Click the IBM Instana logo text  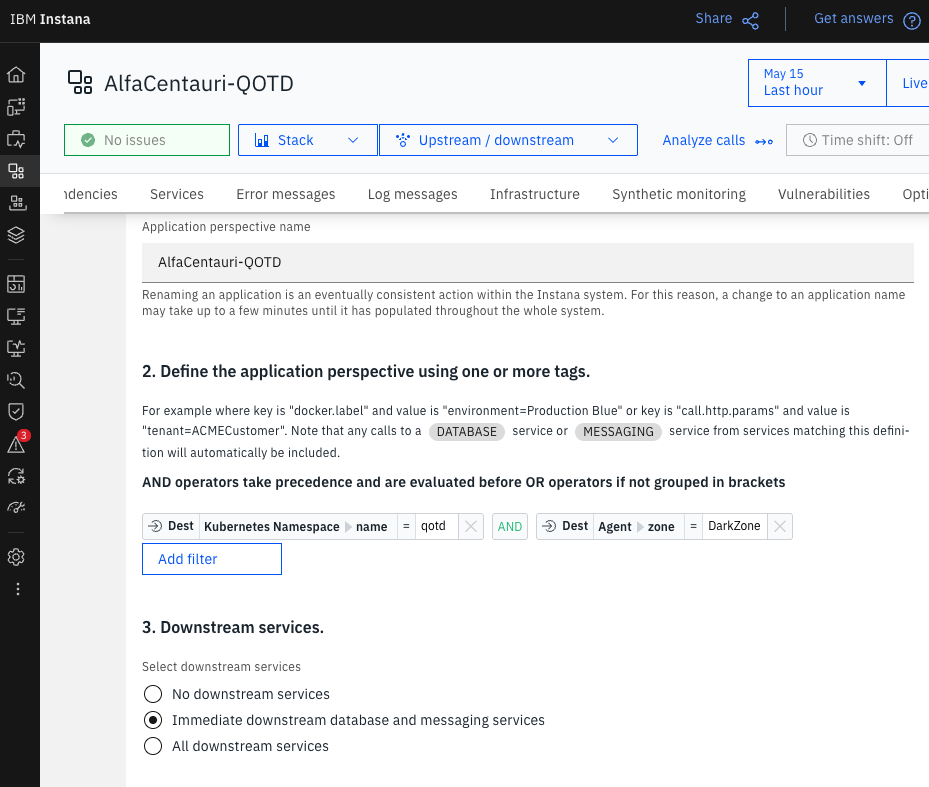[50, 20]
